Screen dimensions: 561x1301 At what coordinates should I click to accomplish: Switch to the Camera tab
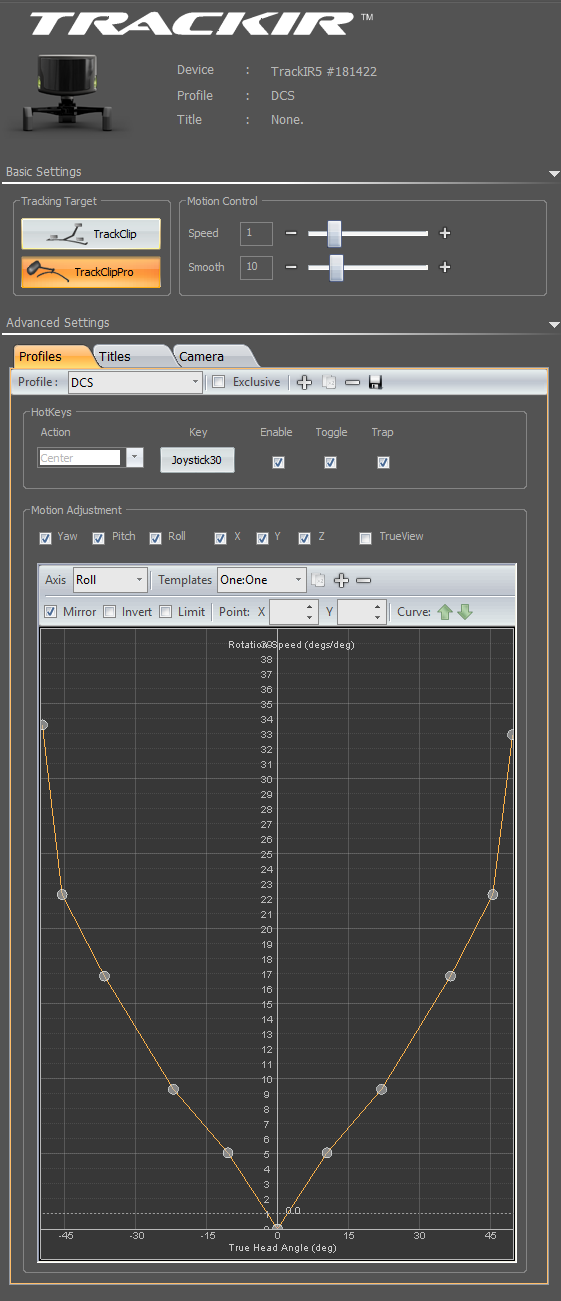212,356
